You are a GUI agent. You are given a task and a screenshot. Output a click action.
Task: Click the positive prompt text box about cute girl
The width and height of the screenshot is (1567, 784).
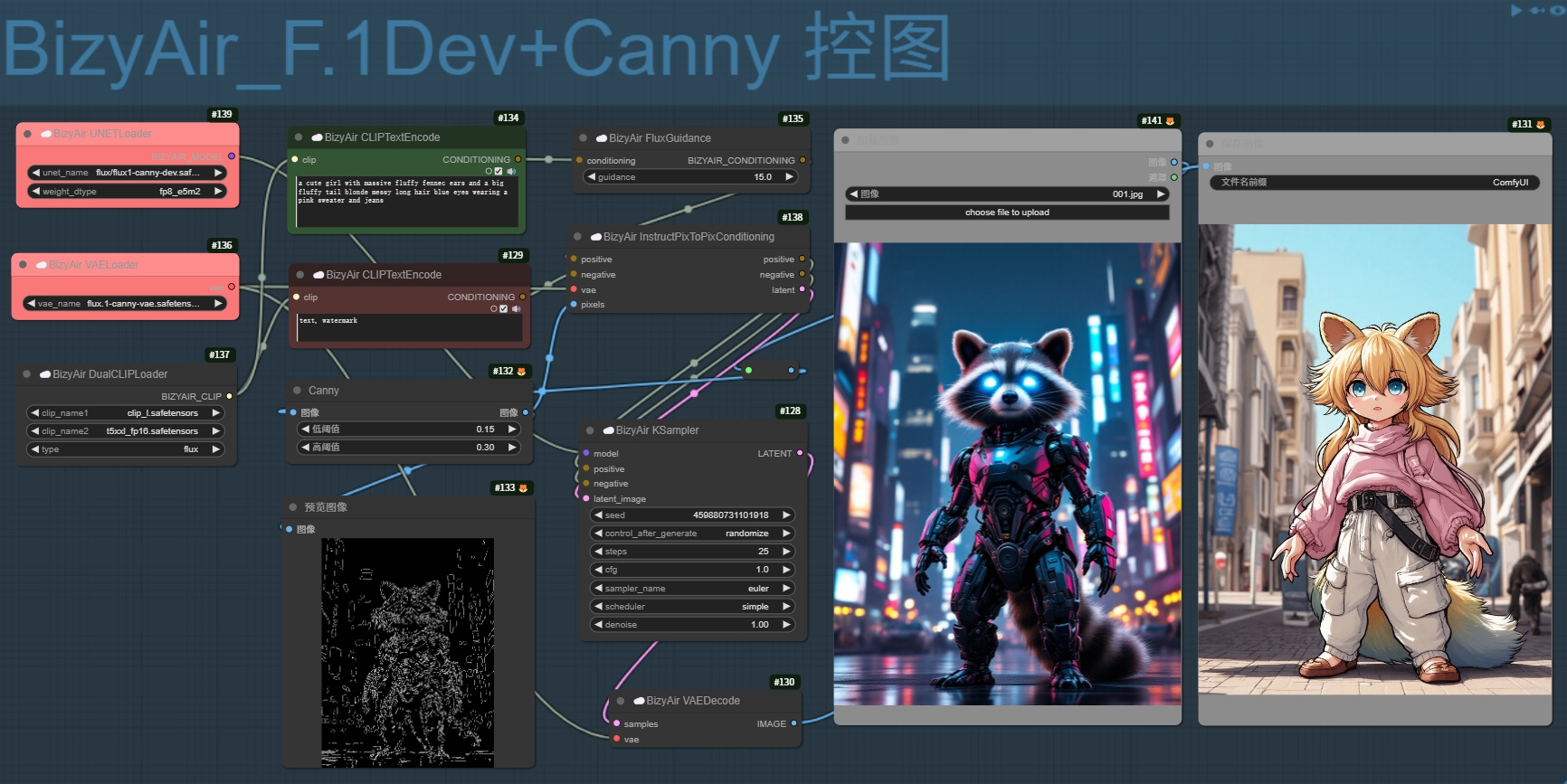tap(407, 201)
